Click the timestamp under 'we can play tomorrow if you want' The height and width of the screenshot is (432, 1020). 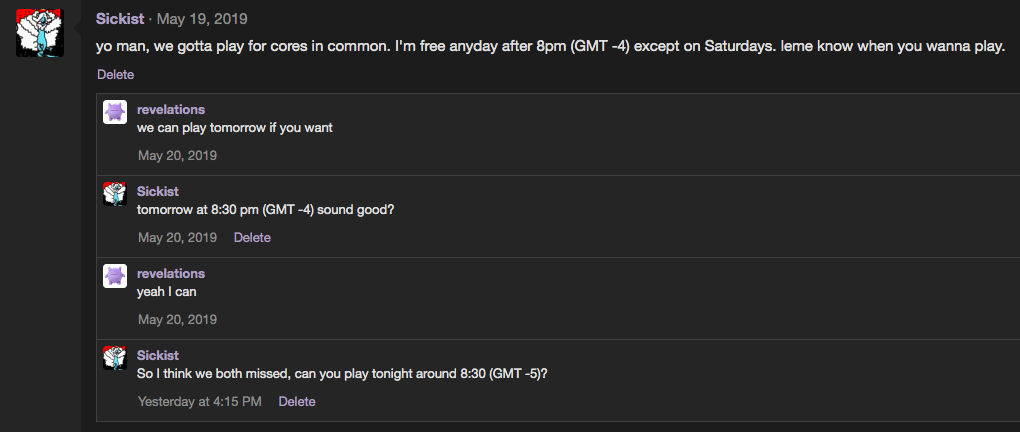(178, 155)
